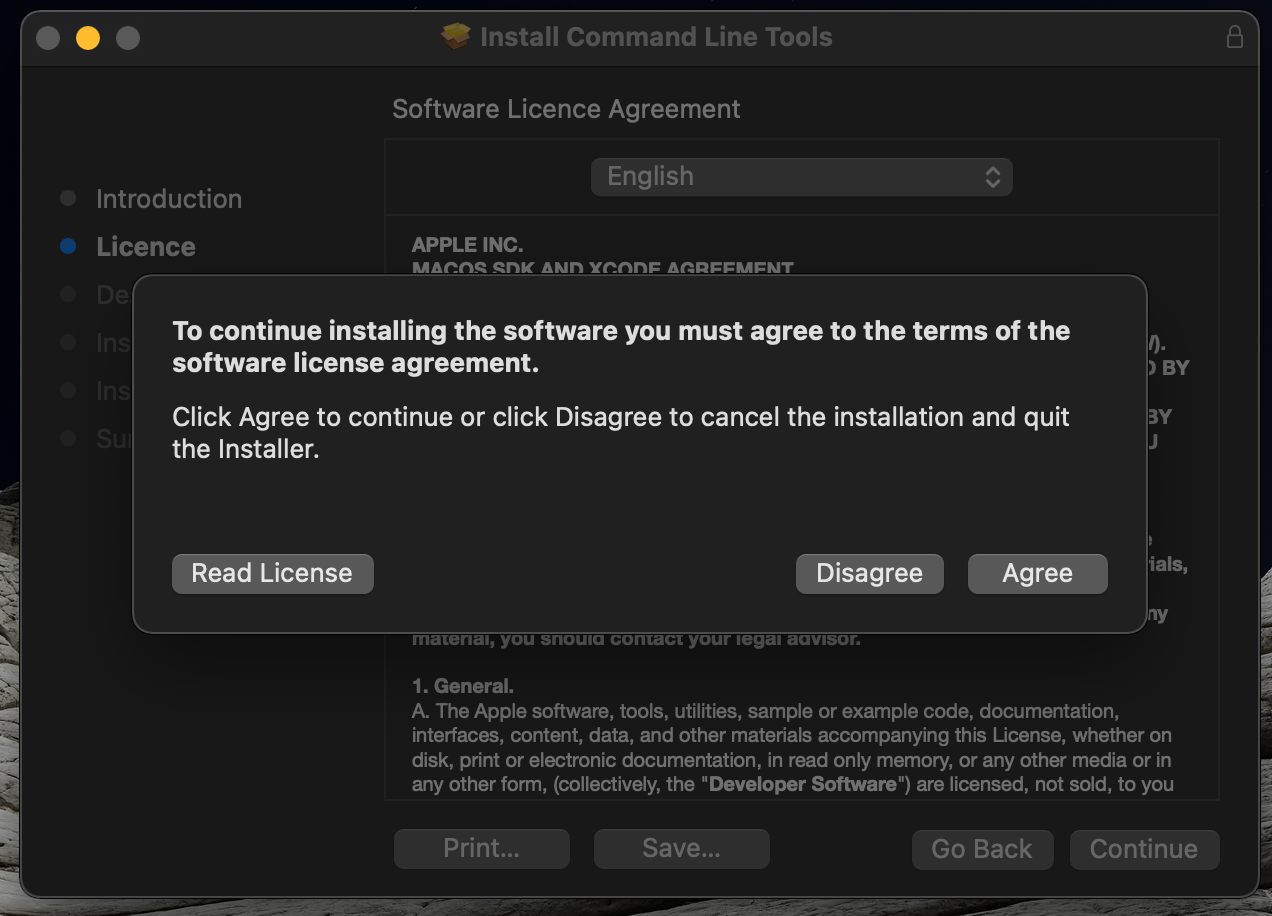
Task: Click the Print... button
Action: click(x=482, y=849)
